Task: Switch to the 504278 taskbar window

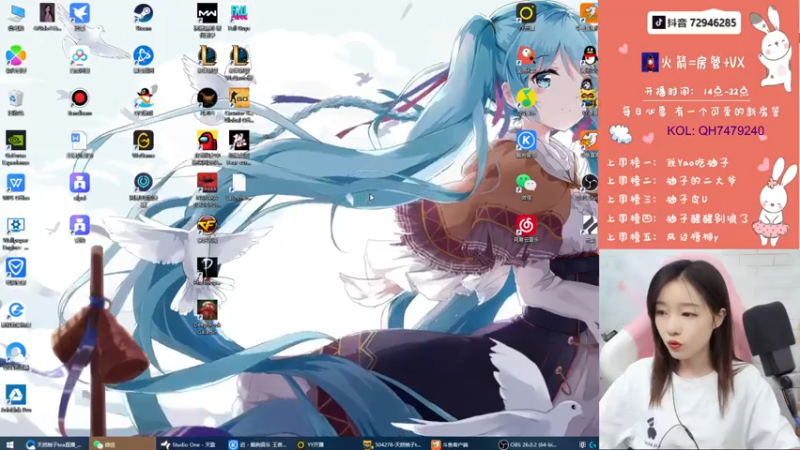Action: tap(393, 444)
